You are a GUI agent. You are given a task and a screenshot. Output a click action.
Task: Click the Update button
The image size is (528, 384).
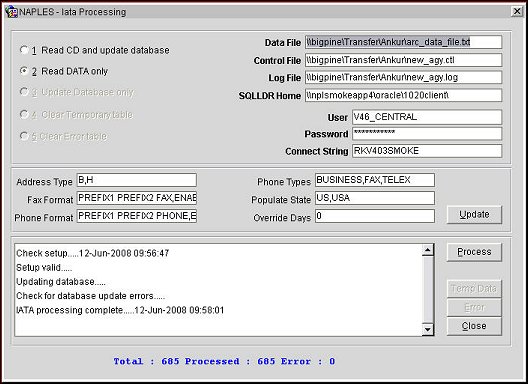click(x=474, y=215)
